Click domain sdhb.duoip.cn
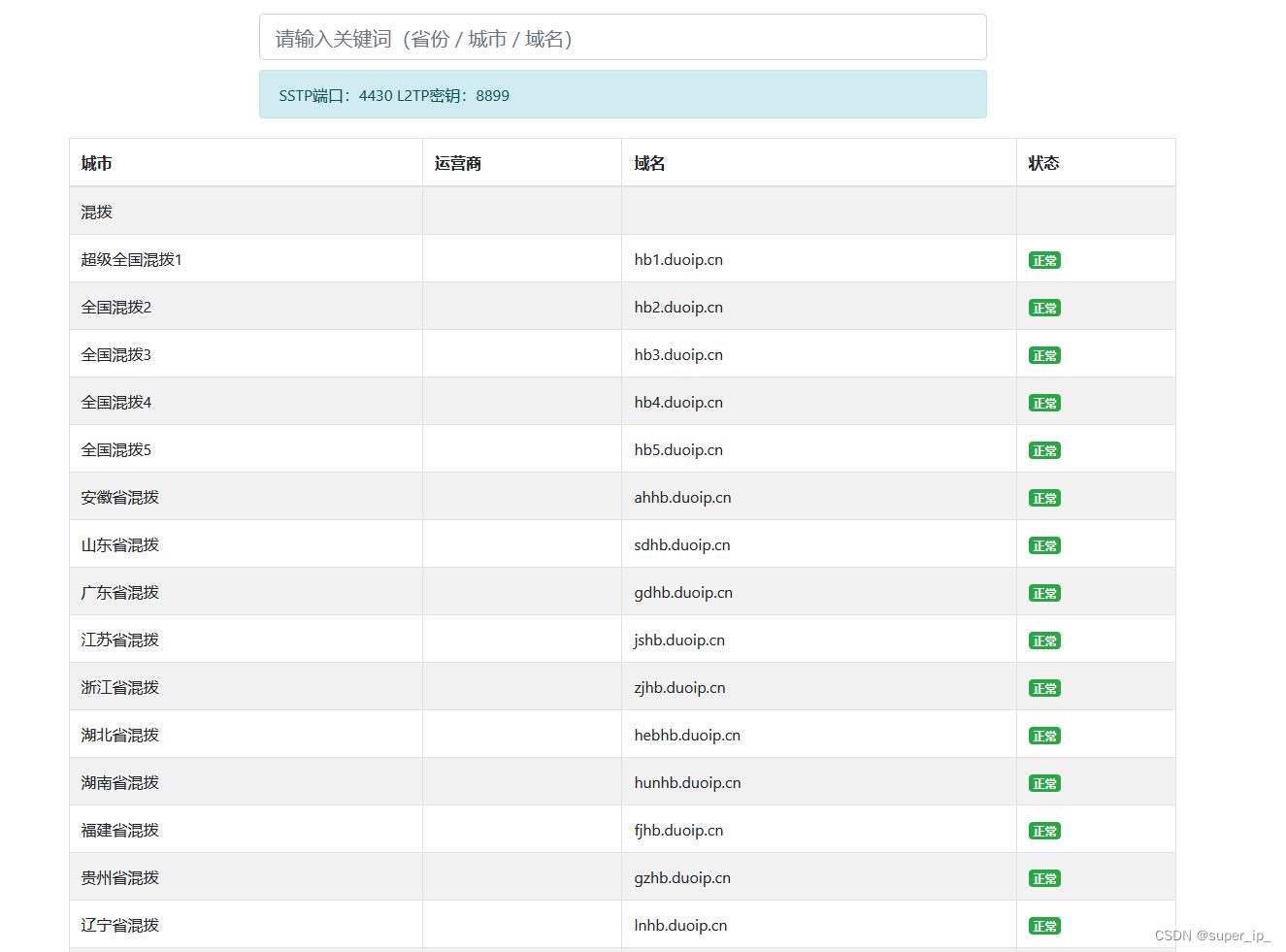 point(682,544)
